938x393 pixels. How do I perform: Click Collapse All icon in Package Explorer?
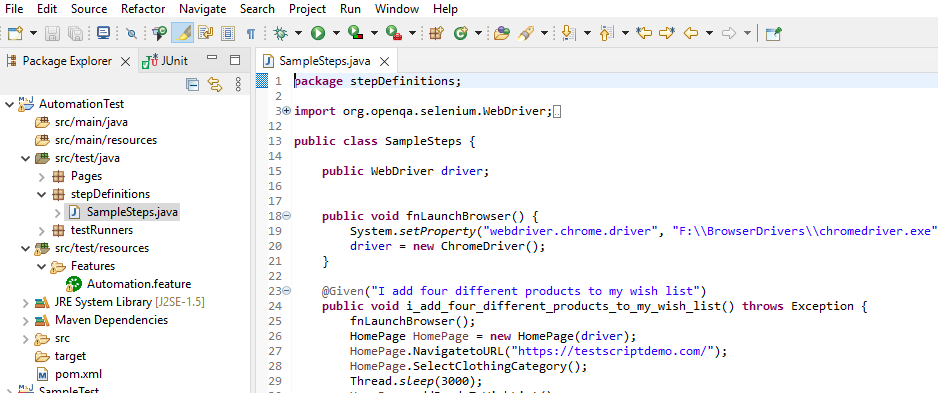point(192,84)
